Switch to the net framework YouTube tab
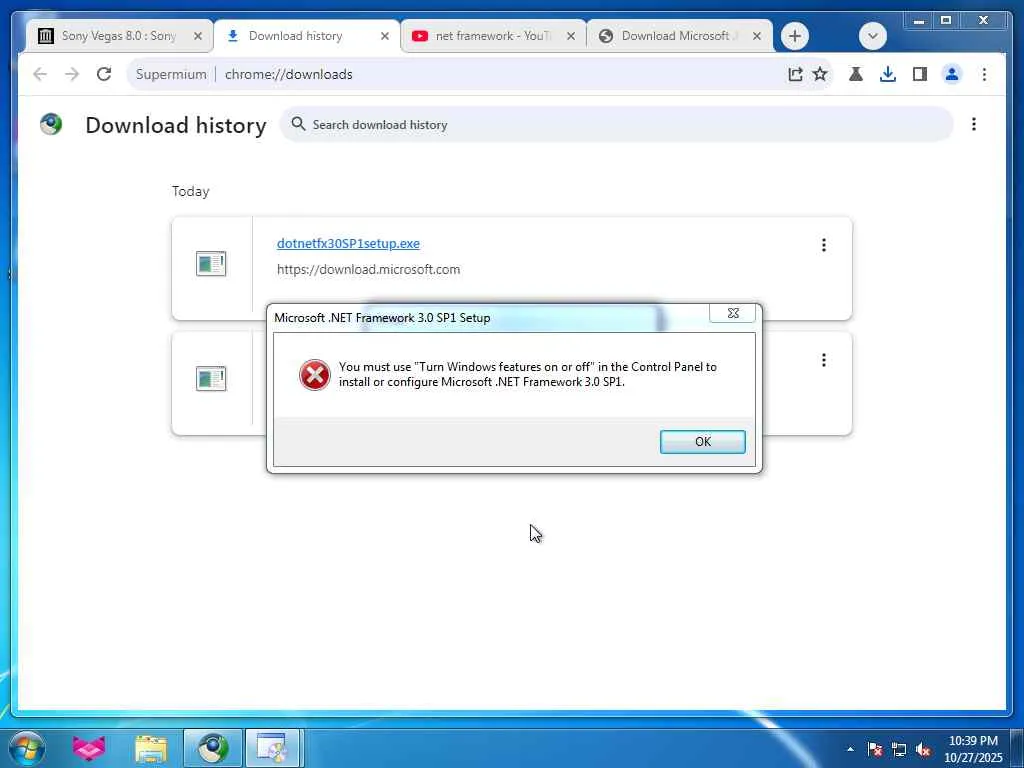 (494, 36)
